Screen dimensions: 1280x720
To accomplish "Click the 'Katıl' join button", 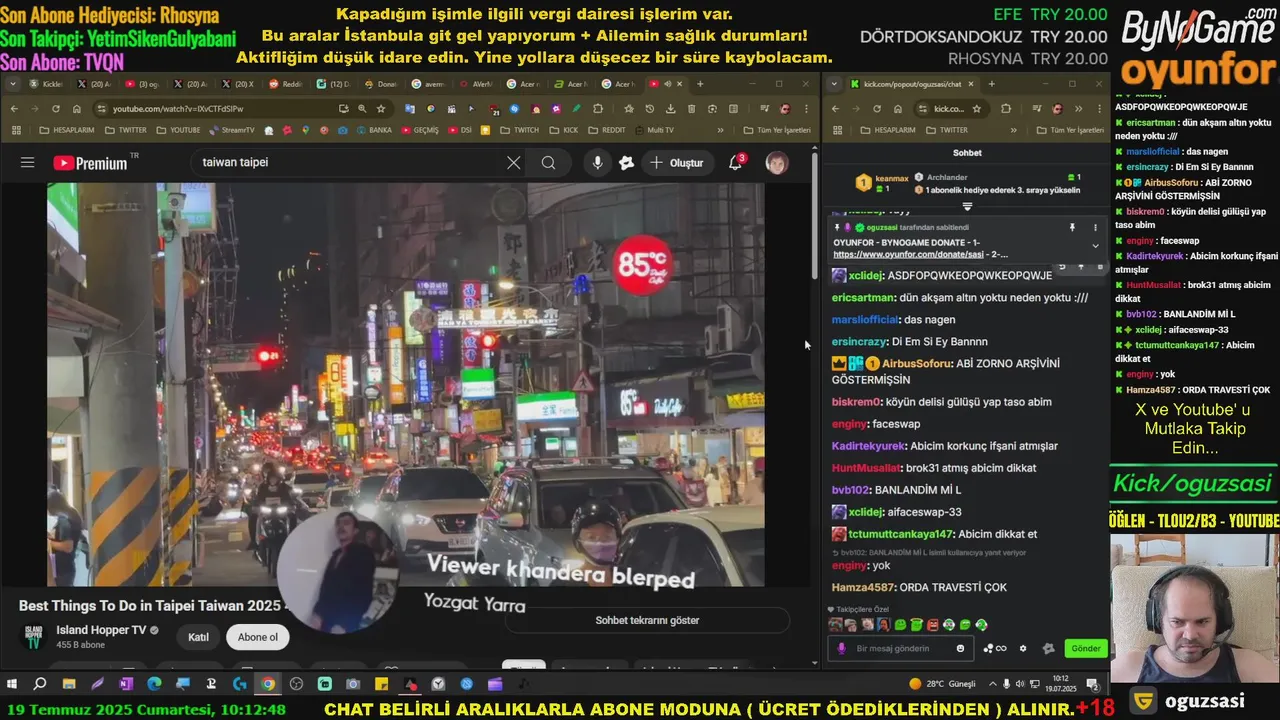I will 198,637.
